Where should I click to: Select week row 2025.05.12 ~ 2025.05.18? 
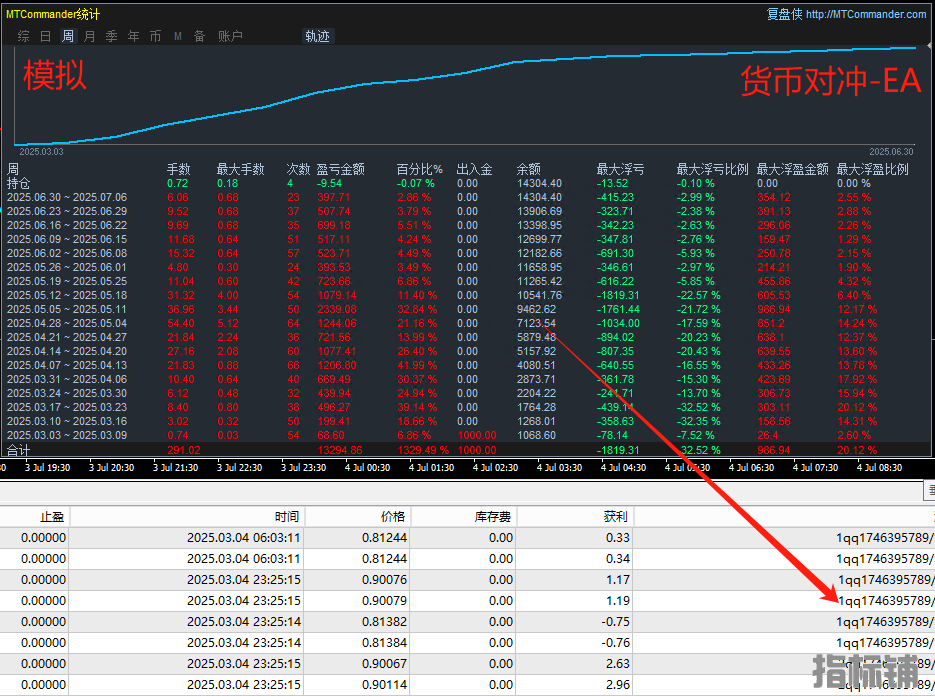pyautogui.click(x=465, y=295)
